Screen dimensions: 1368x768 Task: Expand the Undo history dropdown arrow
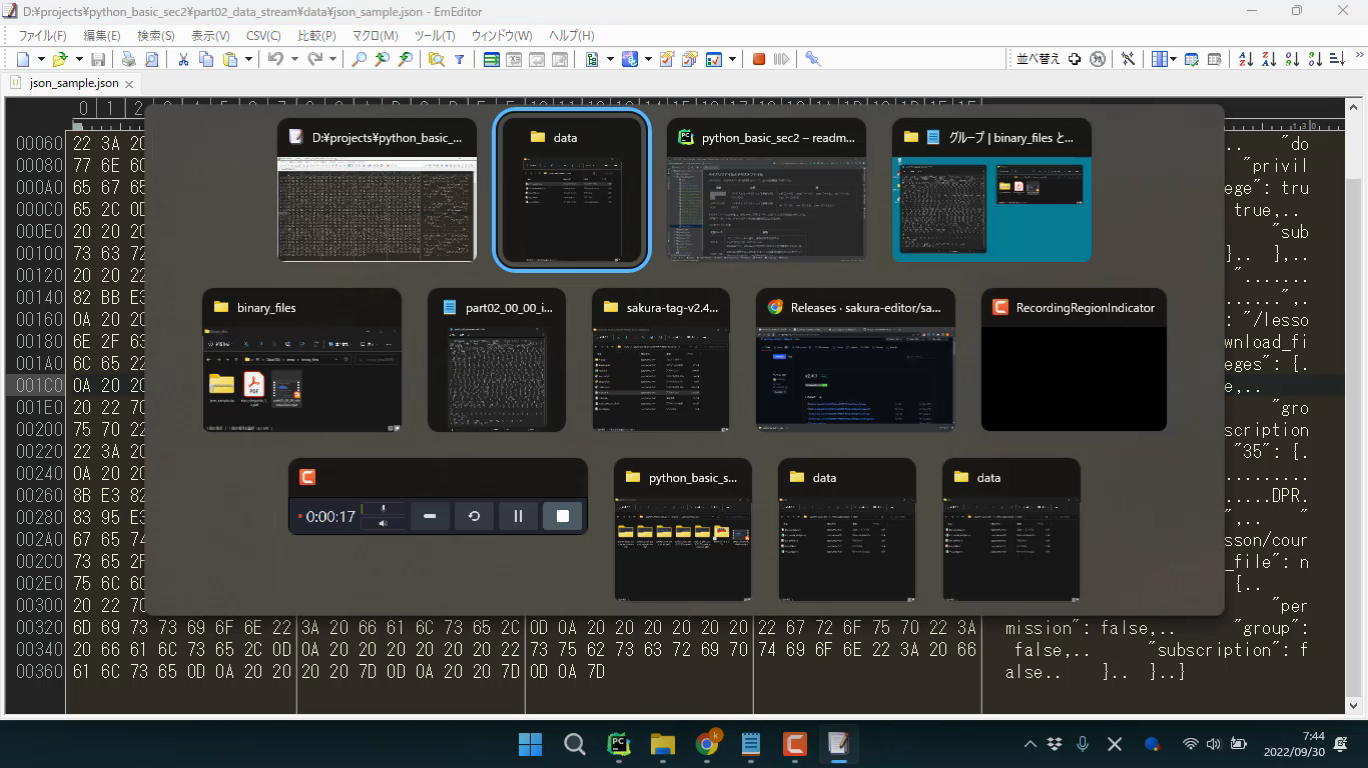(294, 59)
